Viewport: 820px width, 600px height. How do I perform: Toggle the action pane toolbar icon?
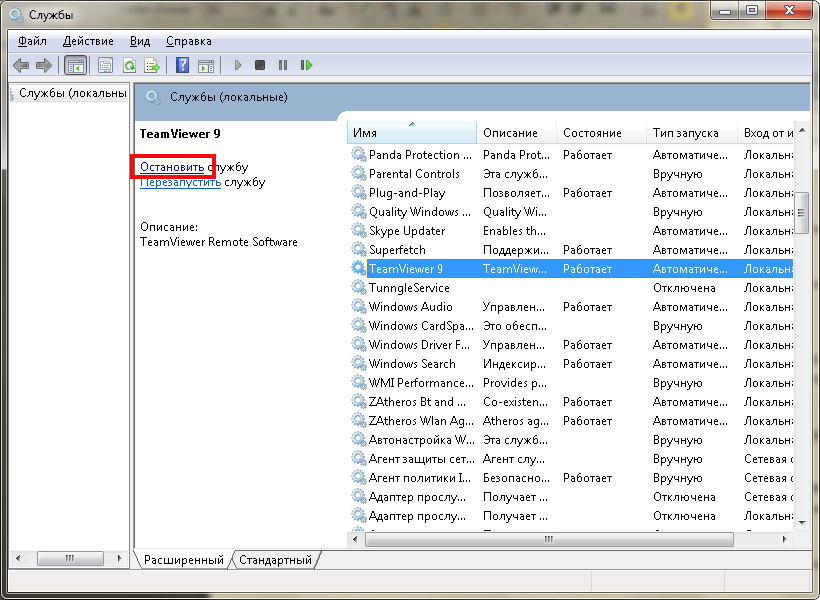(x=205, y=65)
